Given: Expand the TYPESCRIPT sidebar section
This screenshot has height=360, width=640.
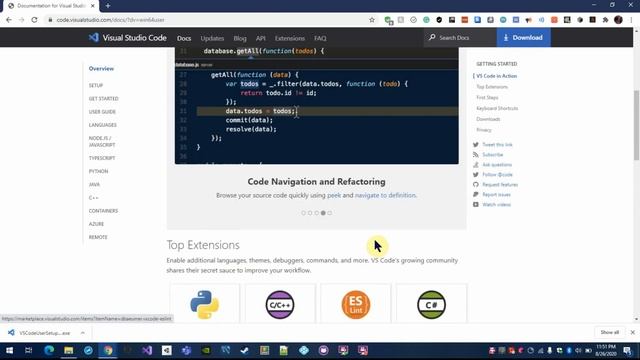Looking at the screenshot, I should [x=102, y=158].
